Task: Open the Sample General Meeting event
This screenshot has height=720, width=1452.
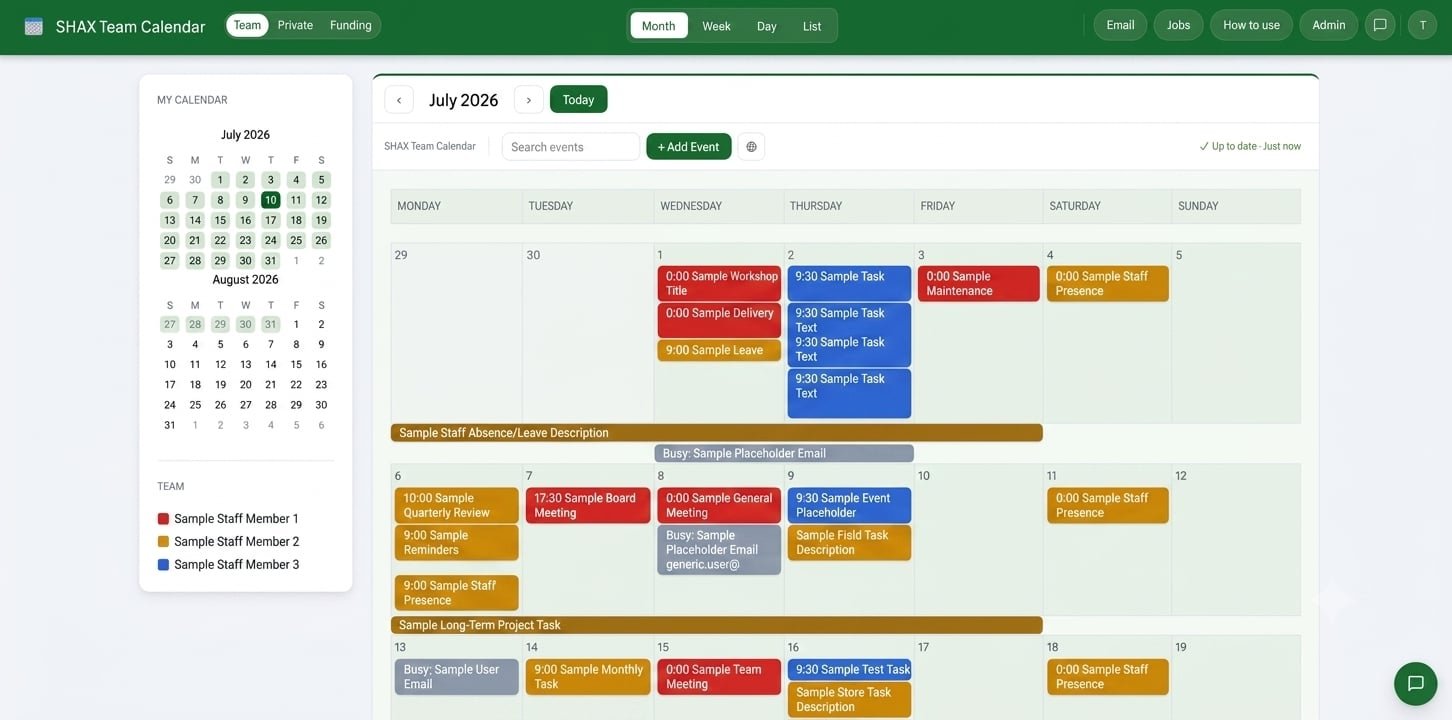Action: 719,506
